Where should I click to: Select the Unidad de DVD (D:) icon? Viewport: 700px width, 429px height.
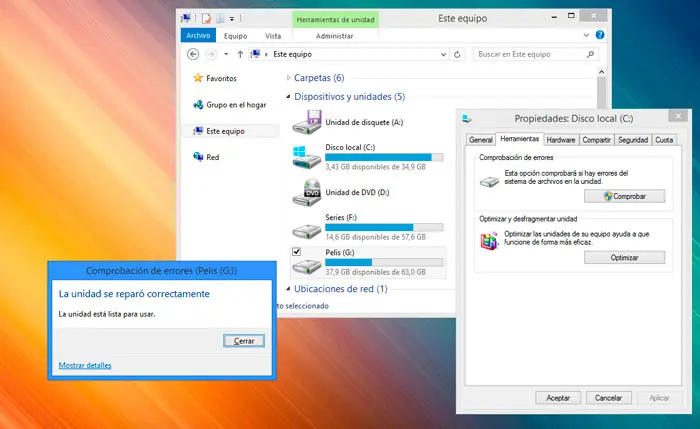click(x=307, y=192)
